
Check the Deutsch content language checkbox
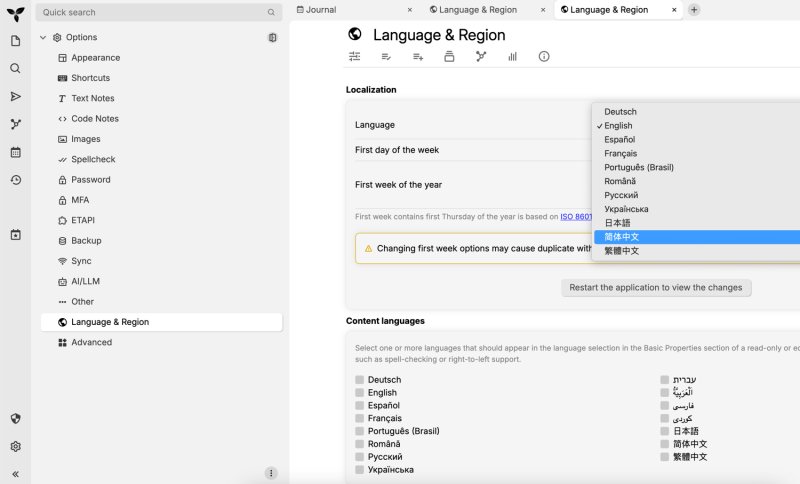tap(360, 379)
